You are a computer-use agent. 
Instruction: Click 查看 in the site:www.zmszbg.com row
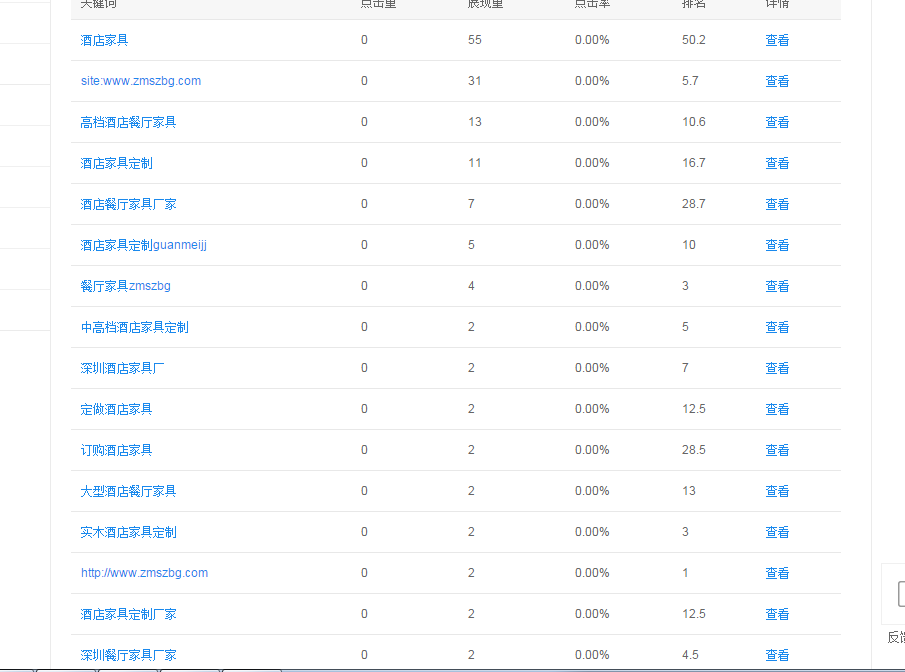tap(777, 81)
